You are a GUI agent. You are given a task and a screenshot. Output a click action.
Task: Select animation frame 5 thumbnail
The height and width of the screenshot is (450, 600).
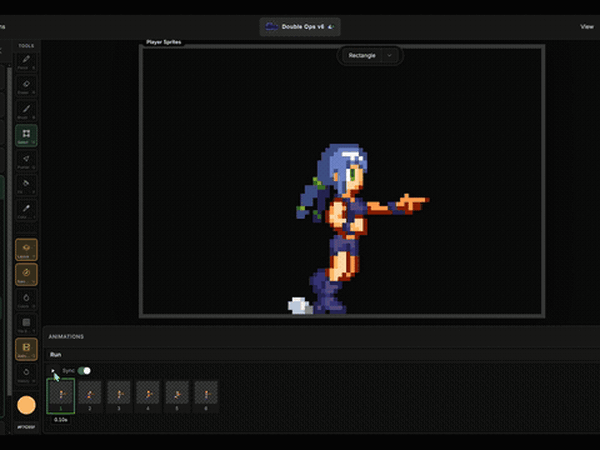coord(177,396)
